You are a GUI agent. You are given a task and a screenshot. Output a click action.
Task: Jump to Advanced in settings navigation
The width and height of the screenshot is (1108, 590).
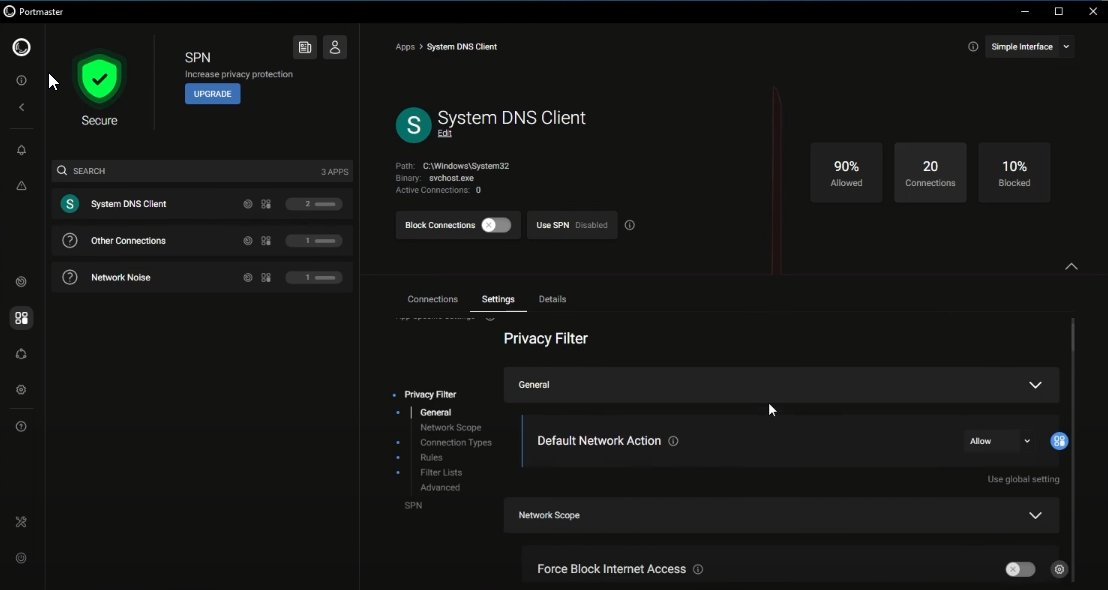(x=440, y=488)
